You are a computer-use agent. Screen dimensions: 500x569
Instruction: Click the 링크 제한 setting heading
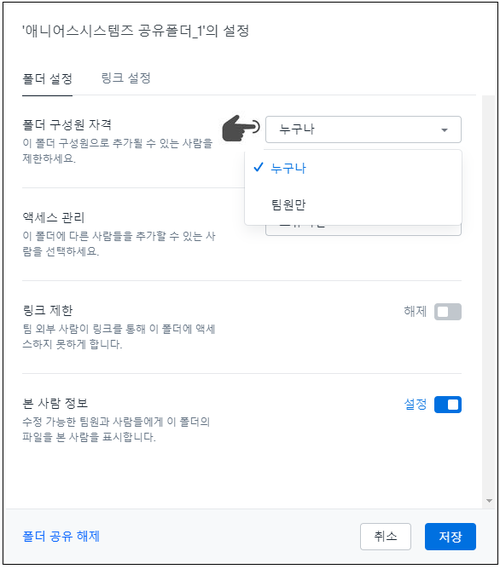click(x=48, y=311)
